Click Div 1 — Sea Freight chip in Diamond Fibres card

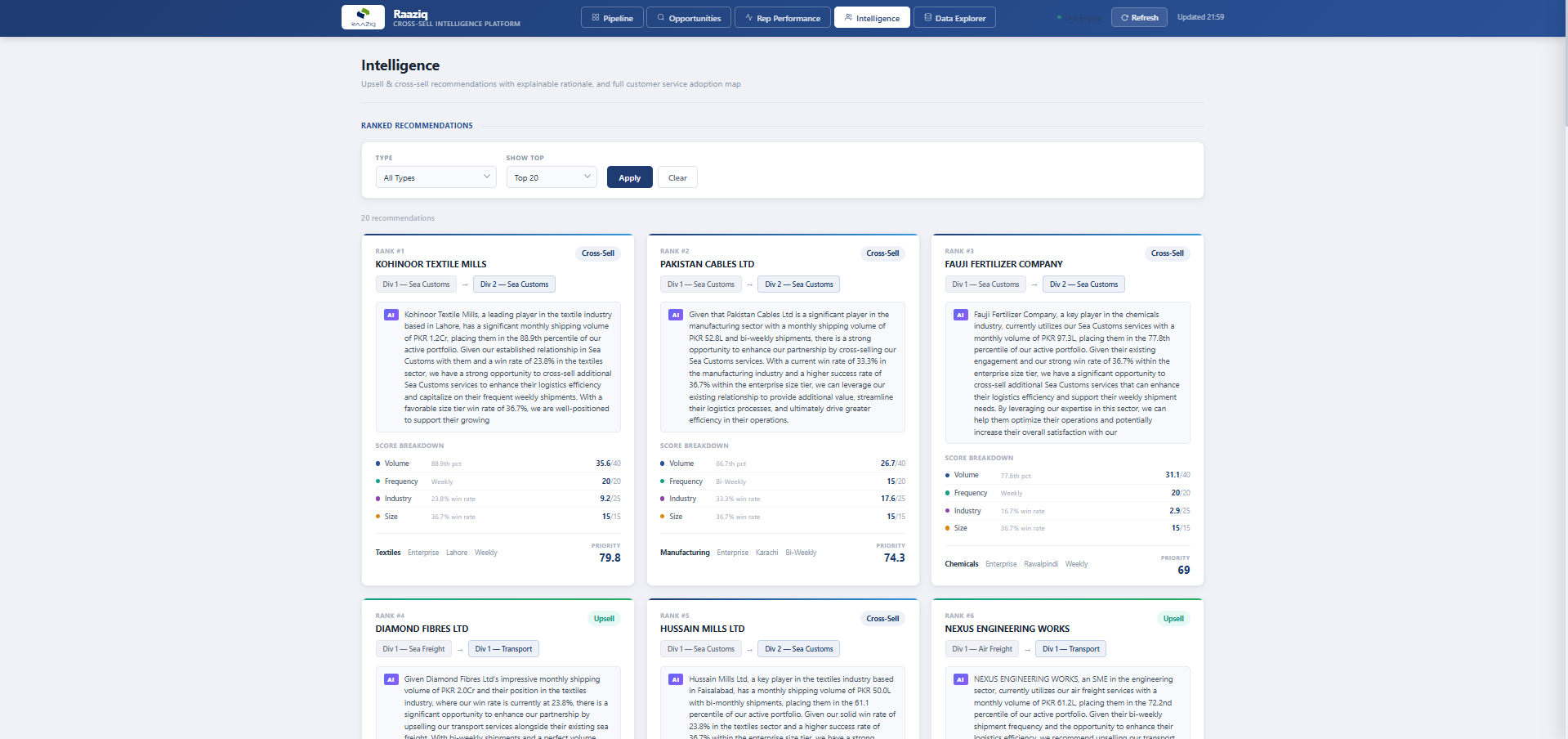413,649
